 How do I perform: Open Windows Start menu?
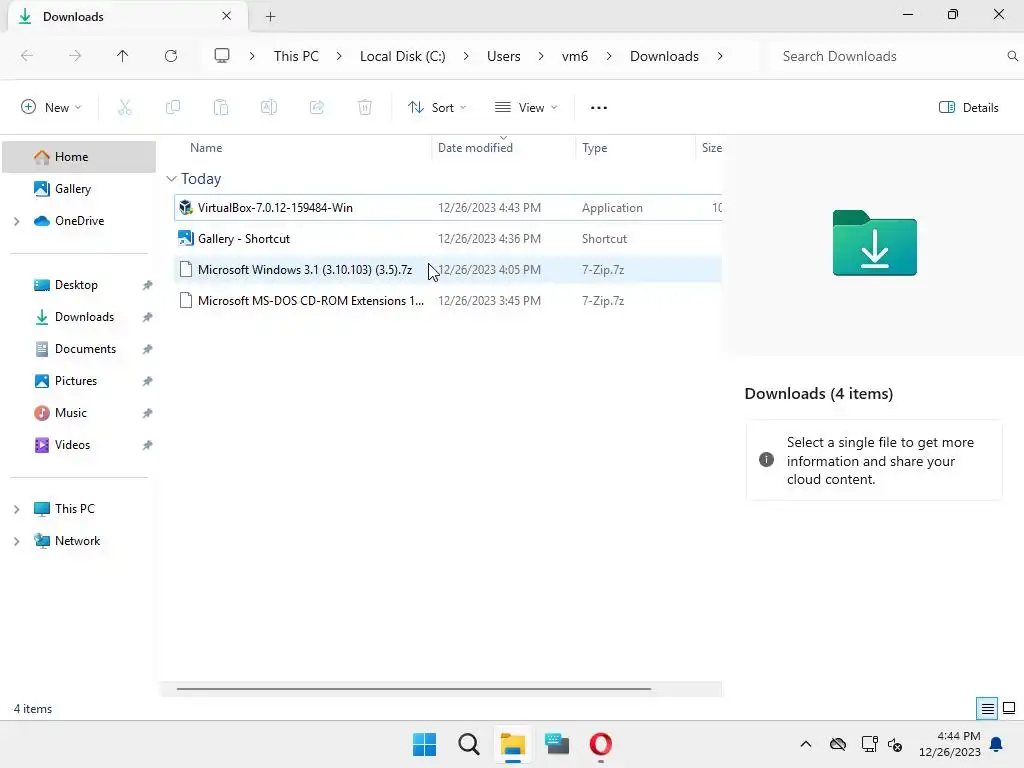(x=424, y=744)
